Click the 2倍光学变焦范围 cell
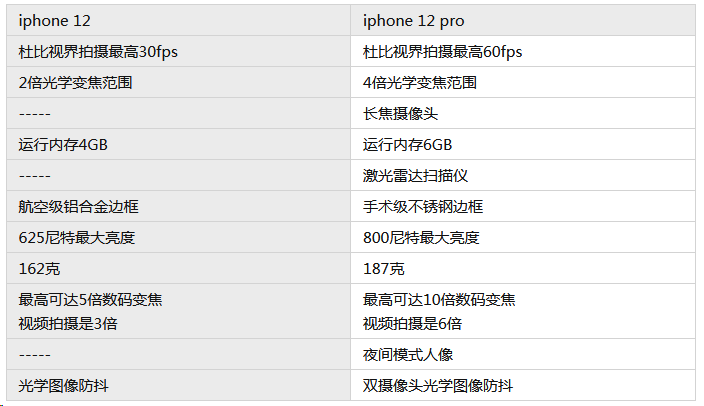 coord(178,83)
